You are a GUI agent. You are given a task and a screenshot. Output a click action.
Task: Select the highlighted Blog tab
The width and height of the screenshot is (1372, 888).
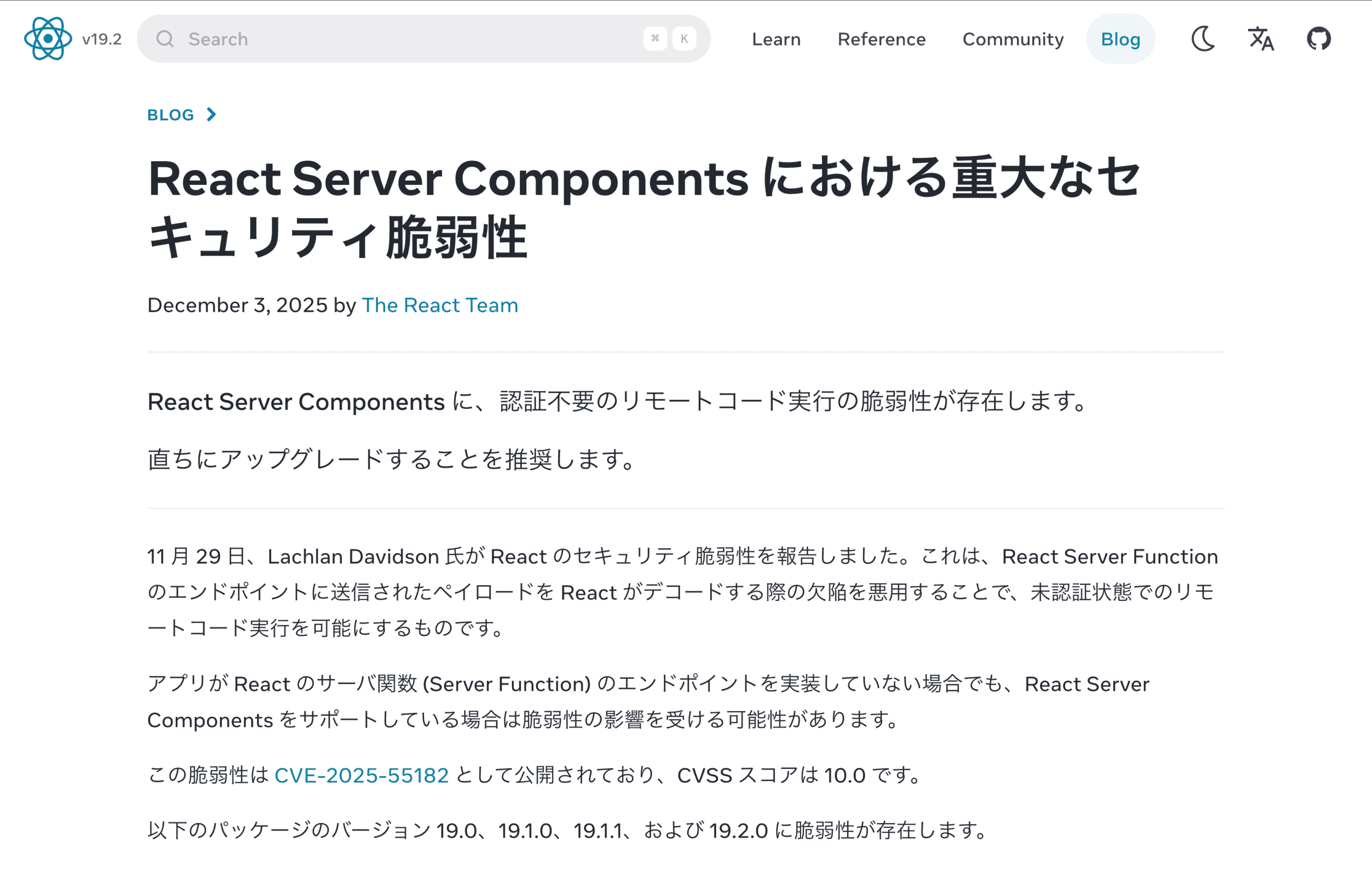1120,39
